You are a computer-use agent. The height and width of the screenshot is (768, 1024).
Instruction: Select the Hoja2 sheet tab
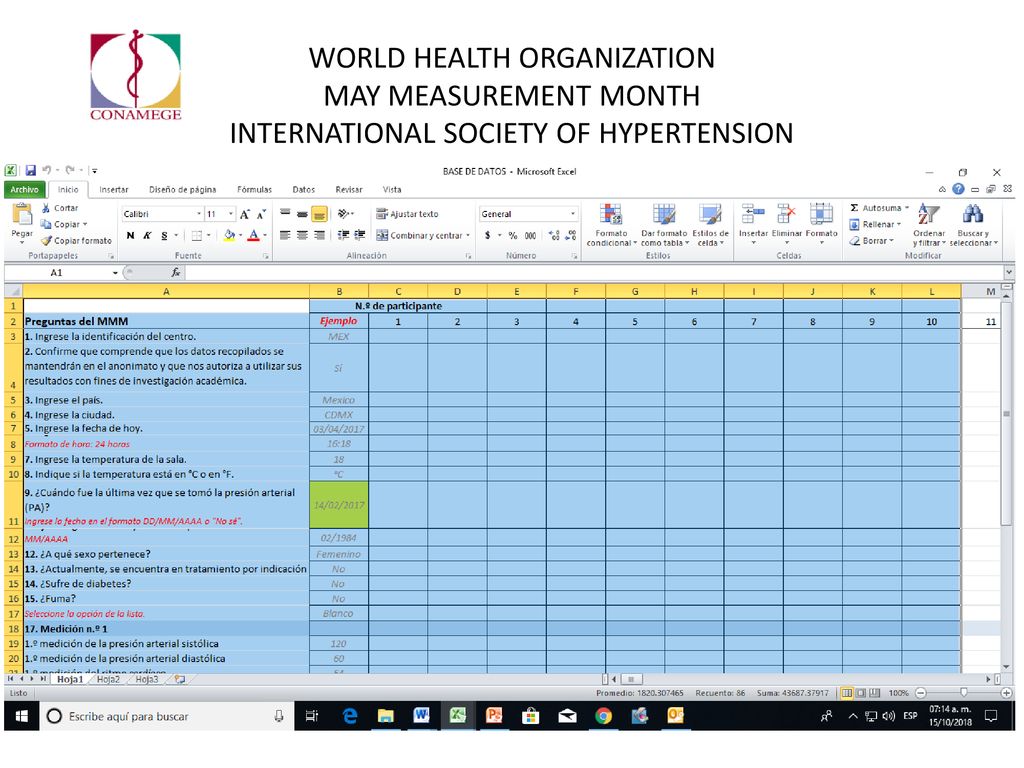point(108,679)
